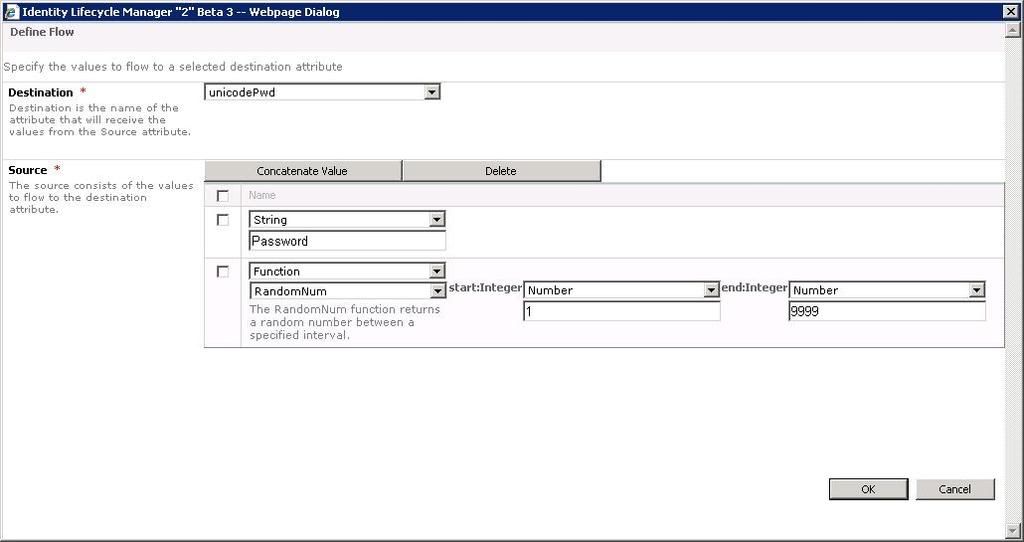Click the scrollbar down arrow
The height and width of the screenshot is (542, 1024).
click(x=1013, y=530)
